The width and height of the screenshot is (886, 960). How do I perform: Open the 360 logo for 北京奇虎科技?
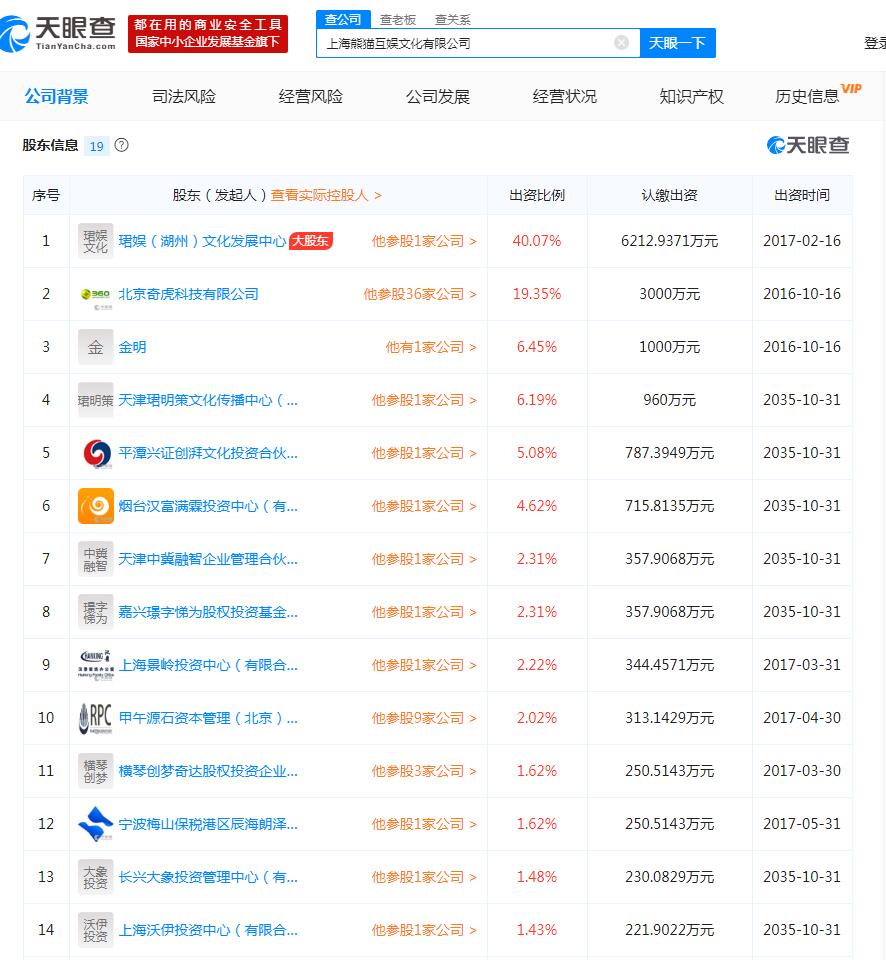point(96,294)
